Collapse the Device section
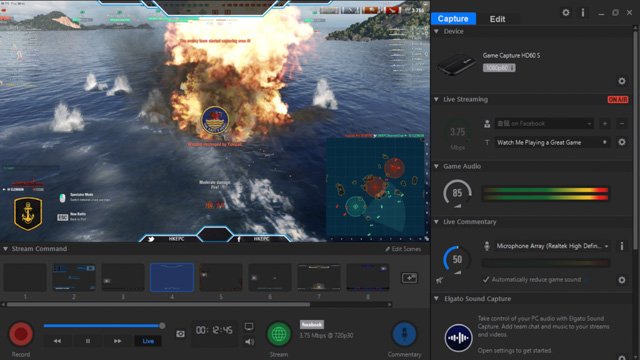This screenshot has width=640, height=360. coord(436,31)
